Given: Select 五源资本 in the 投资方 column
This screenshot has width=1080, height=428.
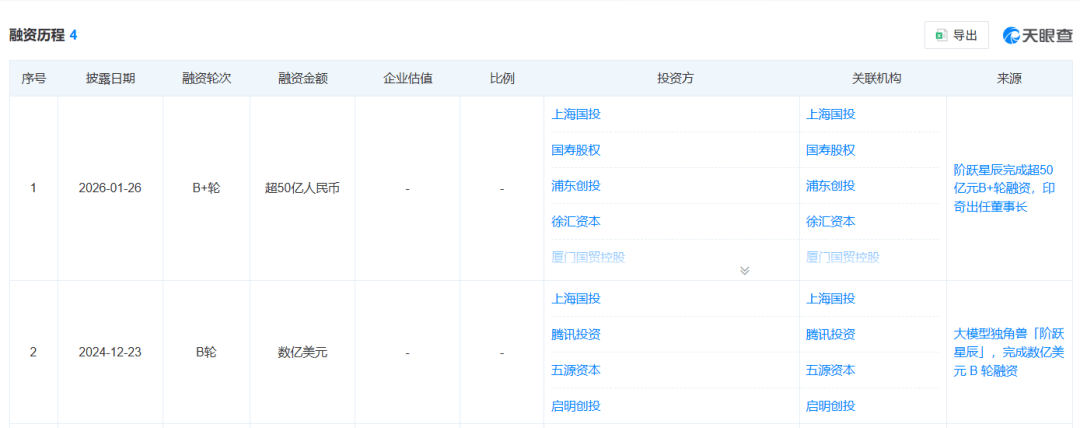Looking at the screenshot, I should [576, 370].
